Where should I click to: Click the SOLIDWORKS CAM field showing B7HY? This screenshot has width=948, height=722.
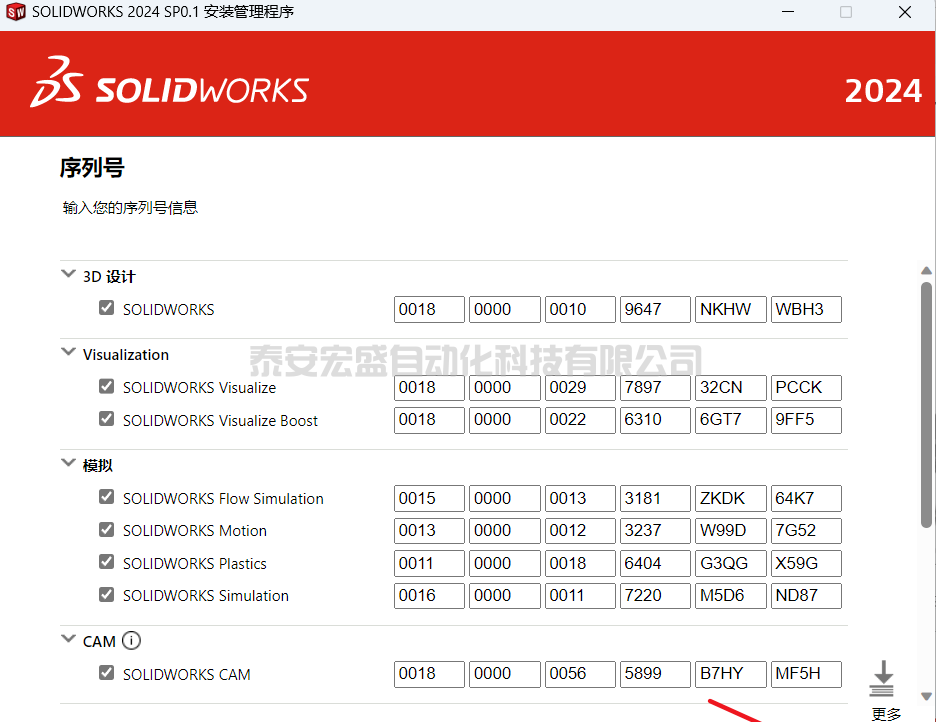pos(730,674)
